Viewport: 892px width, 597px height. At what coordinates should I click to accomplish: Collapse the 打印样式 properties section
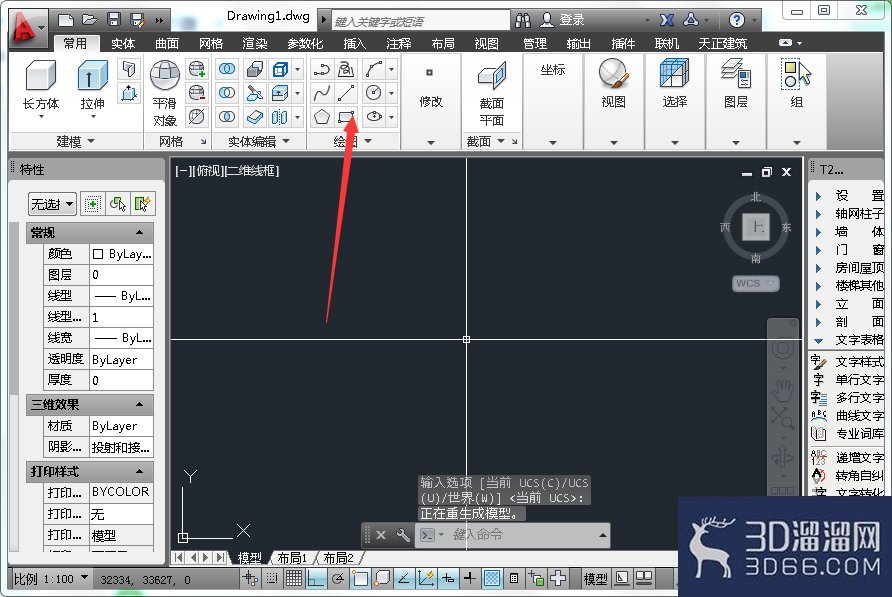(139, 471)
